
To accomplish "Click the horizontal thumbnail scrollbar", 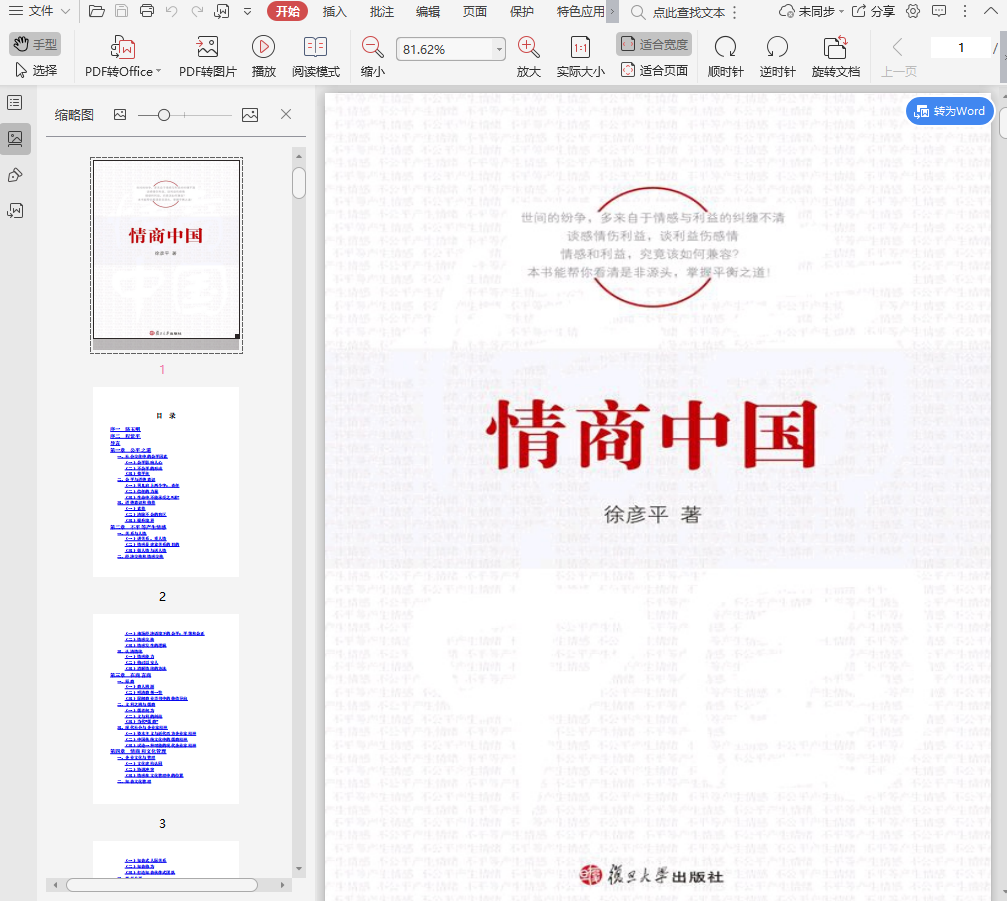I will click(162, 885).
